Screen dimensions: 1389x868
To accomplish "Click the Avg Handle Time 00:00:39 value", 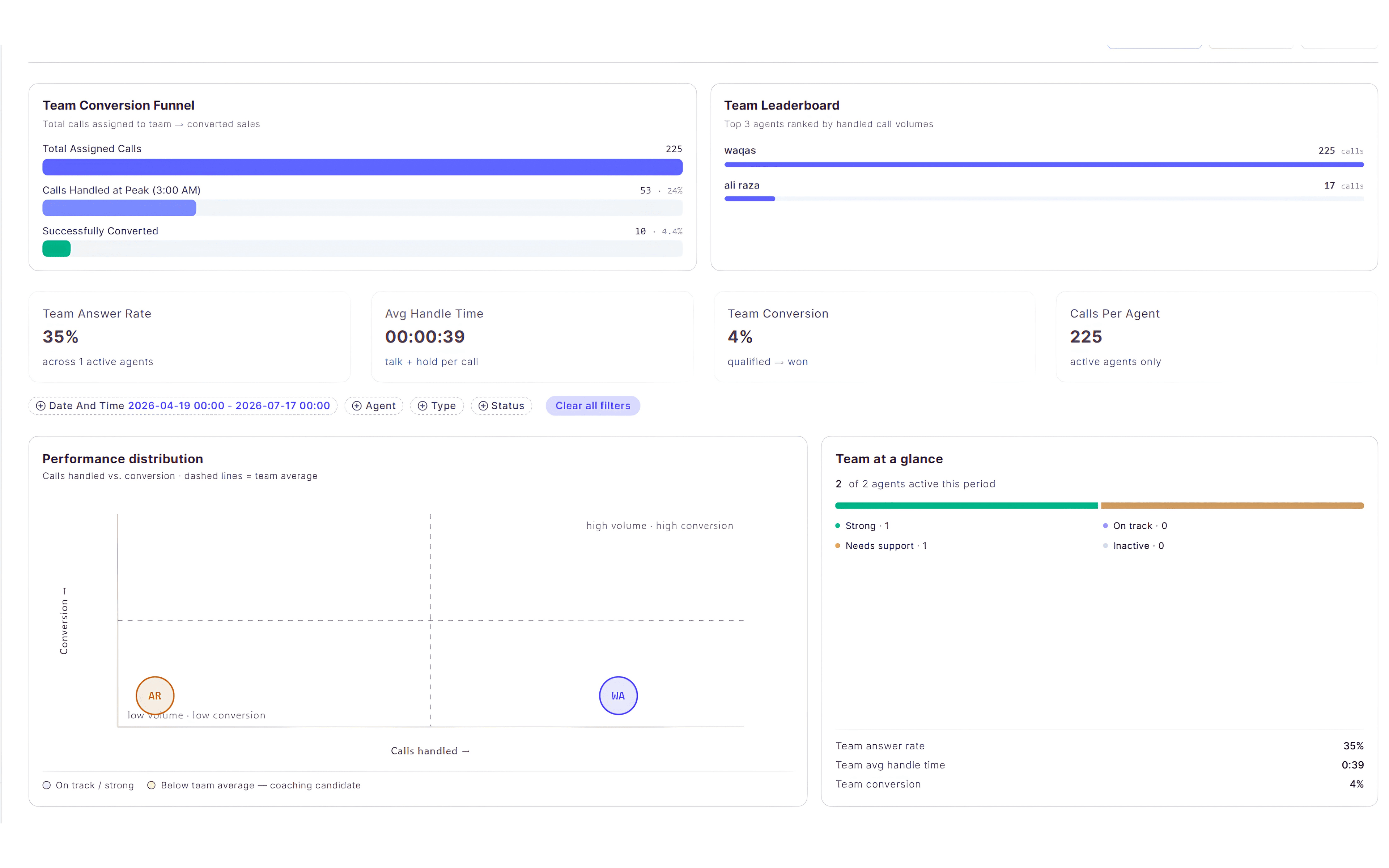I will click(x=425, y=337).
